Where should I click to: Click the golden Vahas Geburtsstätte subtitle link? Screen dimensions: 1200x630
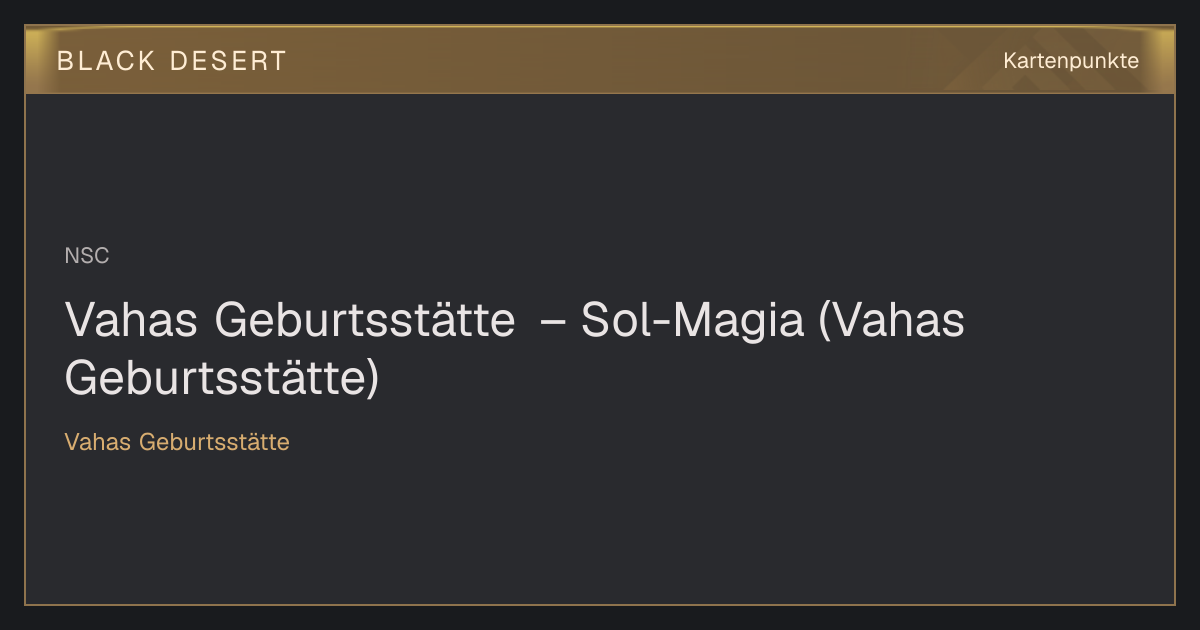pos(177,442)
